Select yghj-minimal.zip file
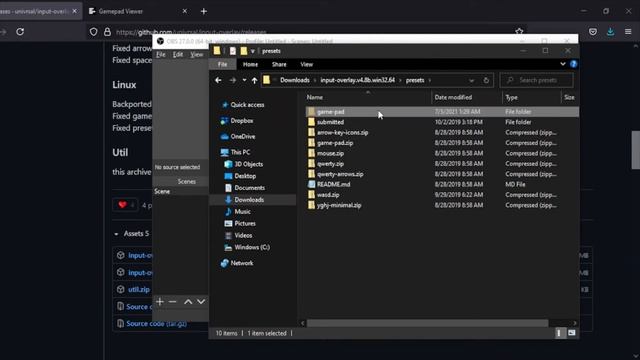The image size is (640, 360). (339, 205)
